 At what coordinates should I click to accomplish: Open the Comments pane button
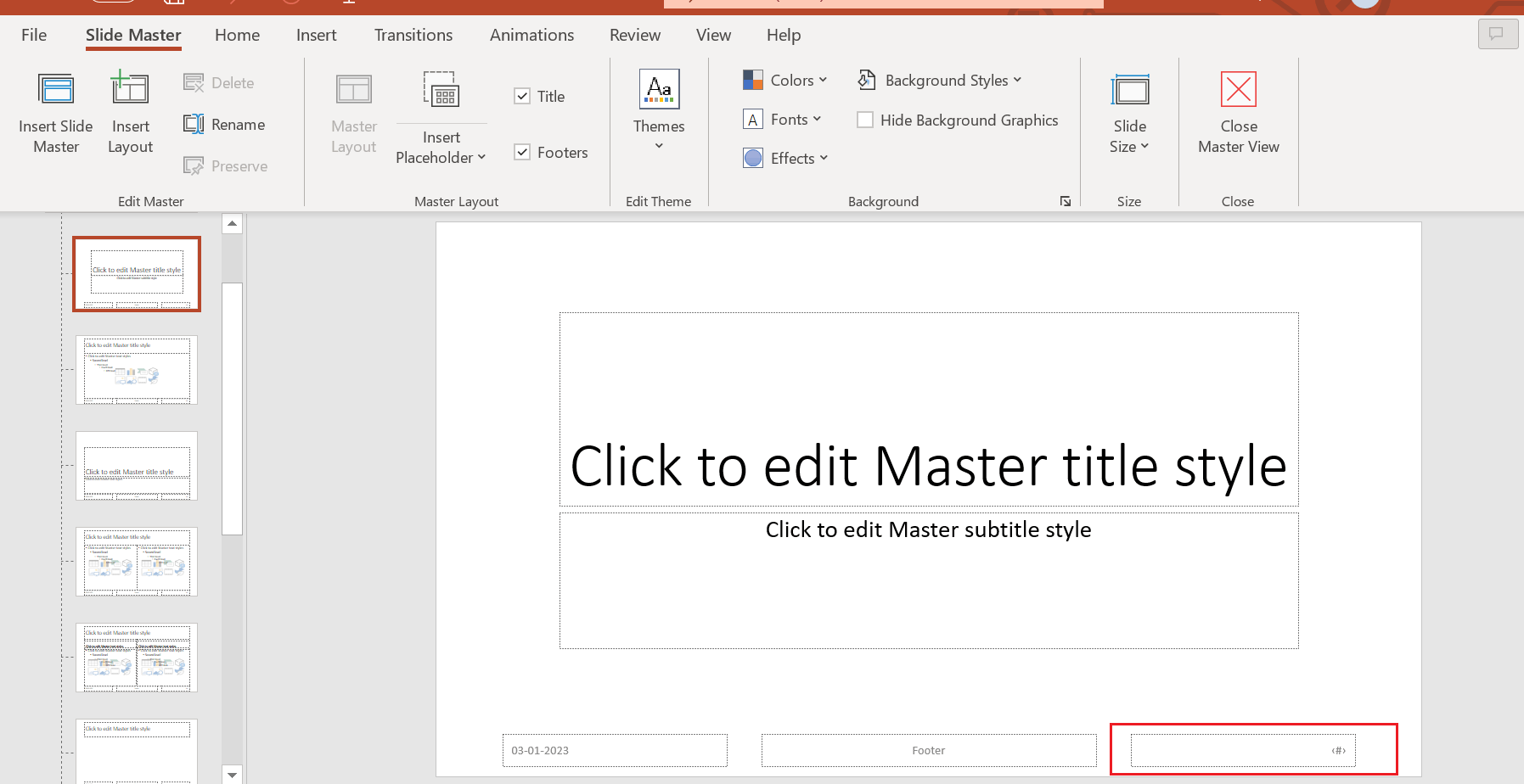coord(1498,34)
